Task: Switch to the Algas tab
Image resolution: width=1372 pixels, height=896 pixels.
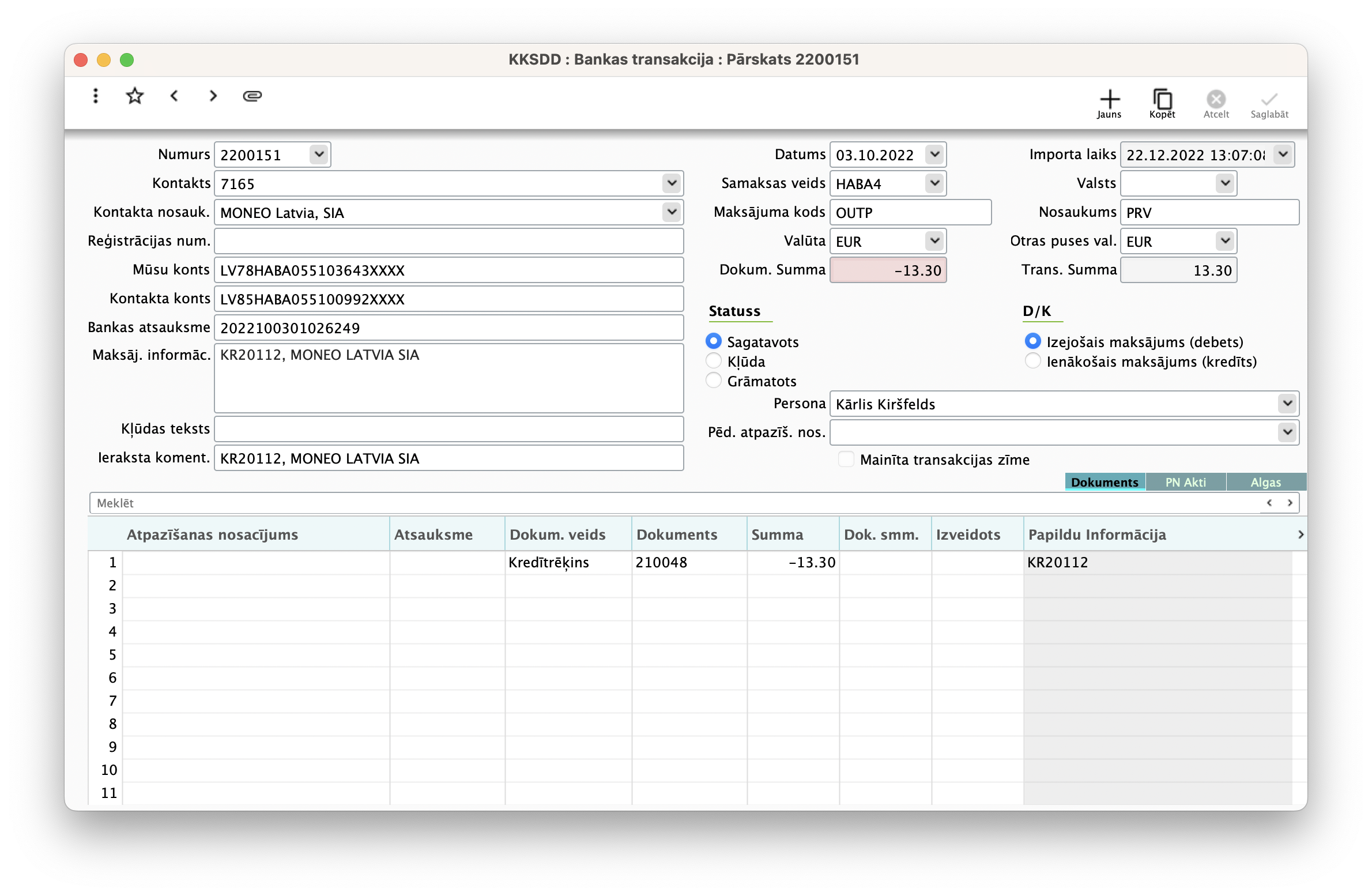Action: tap(1266, 482)
